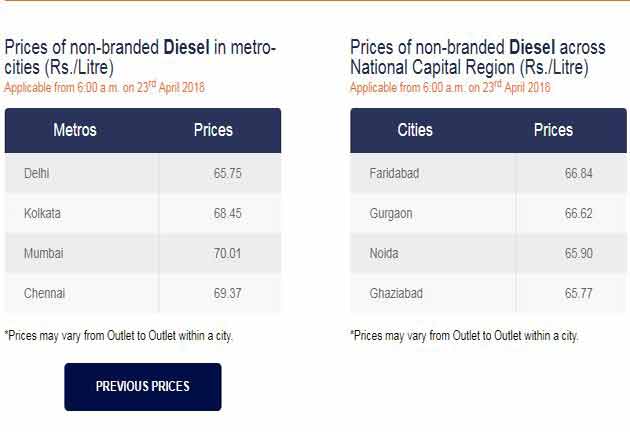Click Gurgaon diesel price 66.62
This screenshot has width=630, height=432.
(x=579, y=213)
